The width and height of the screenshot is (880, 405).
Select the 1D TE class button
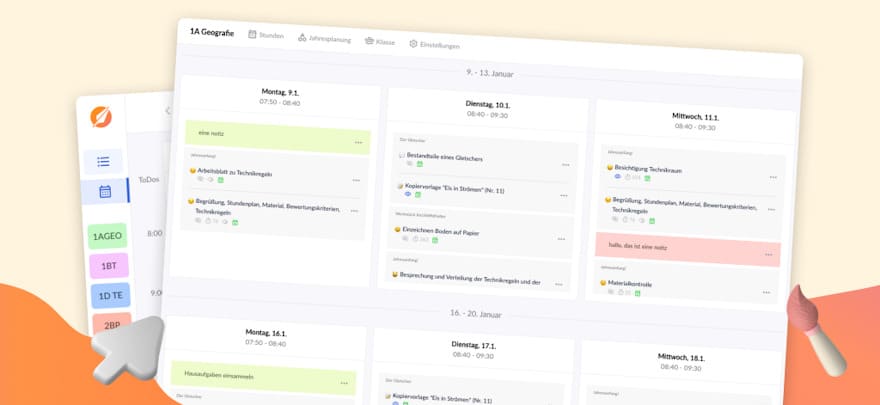[x=109, y=296]
